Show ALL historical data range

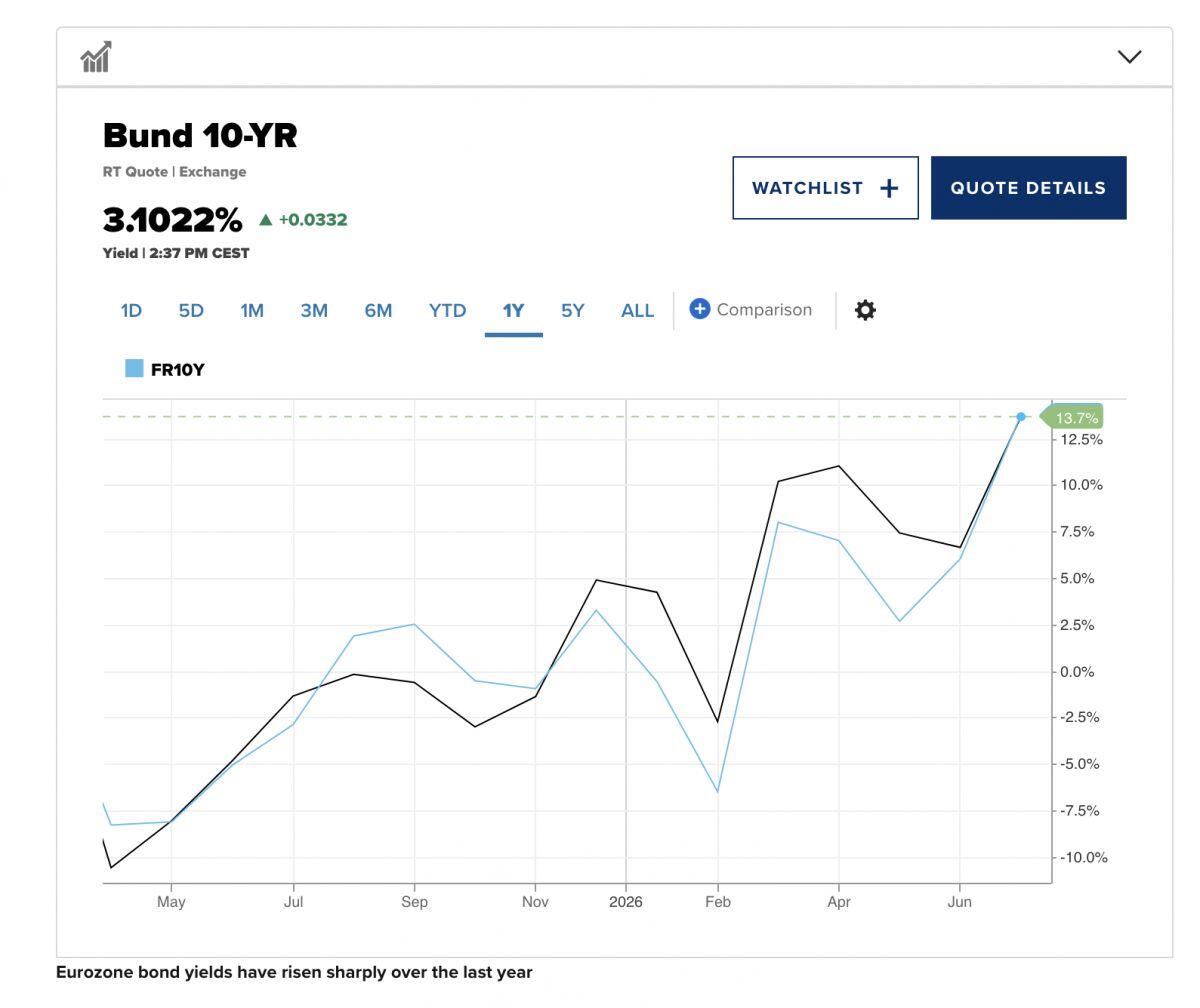pyautogui.click(x=637, y=311)
